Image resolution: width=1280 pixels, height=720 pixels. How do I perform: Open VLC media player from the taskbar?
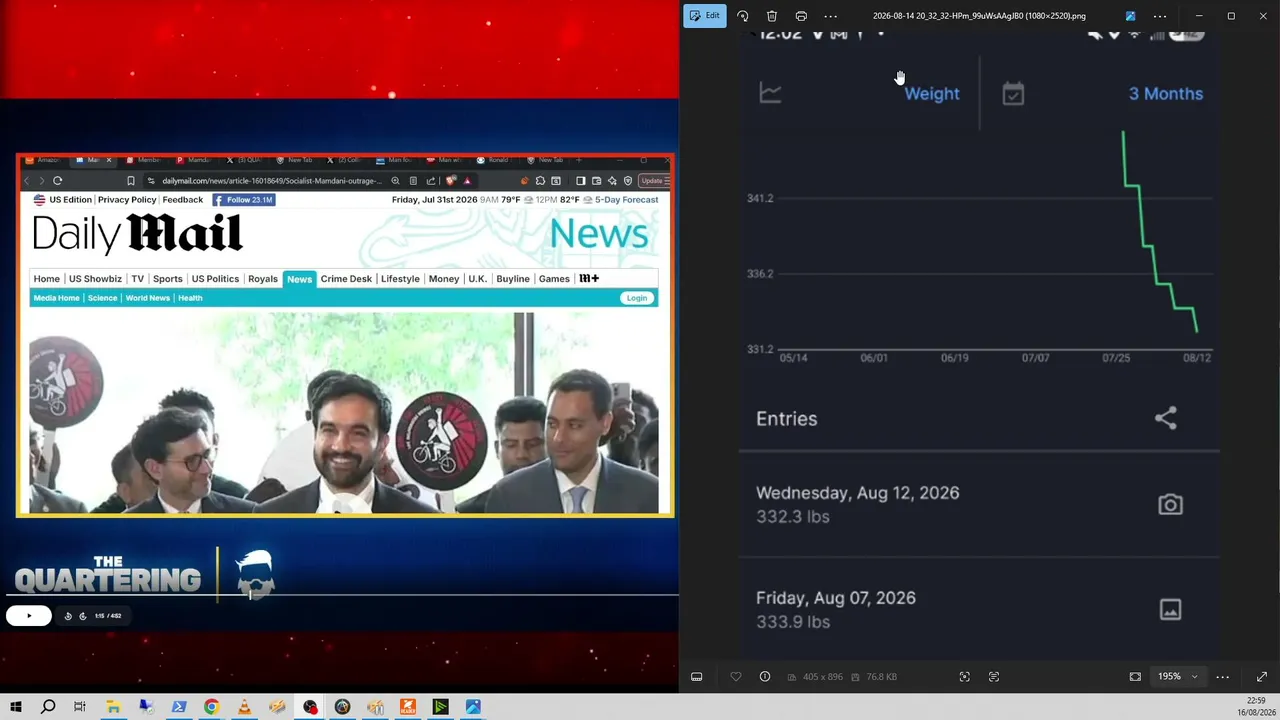[x=244, y=707]
